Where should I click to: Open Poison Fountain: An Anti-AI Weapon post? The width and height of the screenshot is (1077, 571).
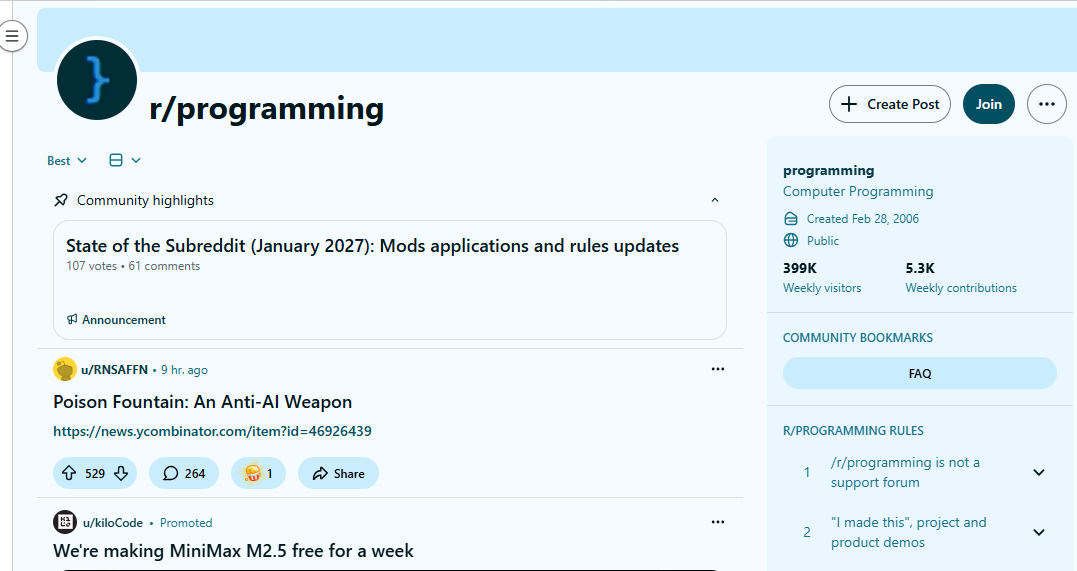[203, 402]
